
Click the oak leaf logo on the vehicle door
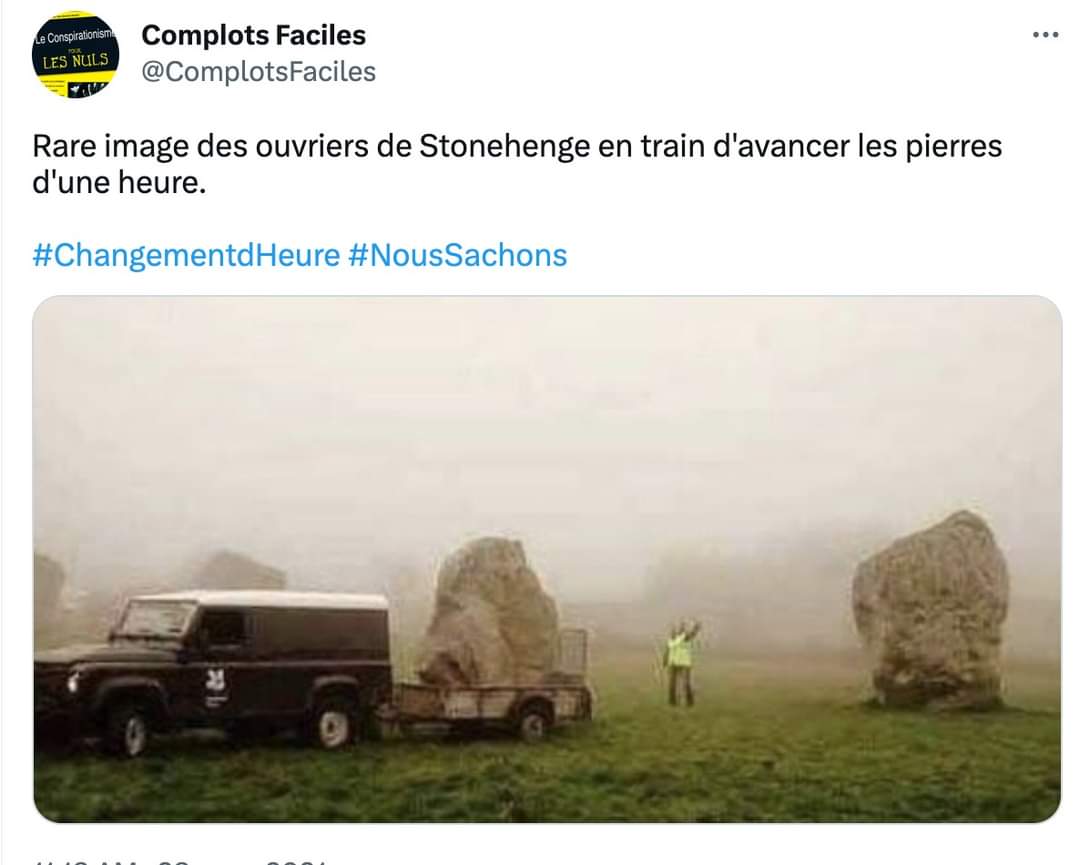coord(218,682)
